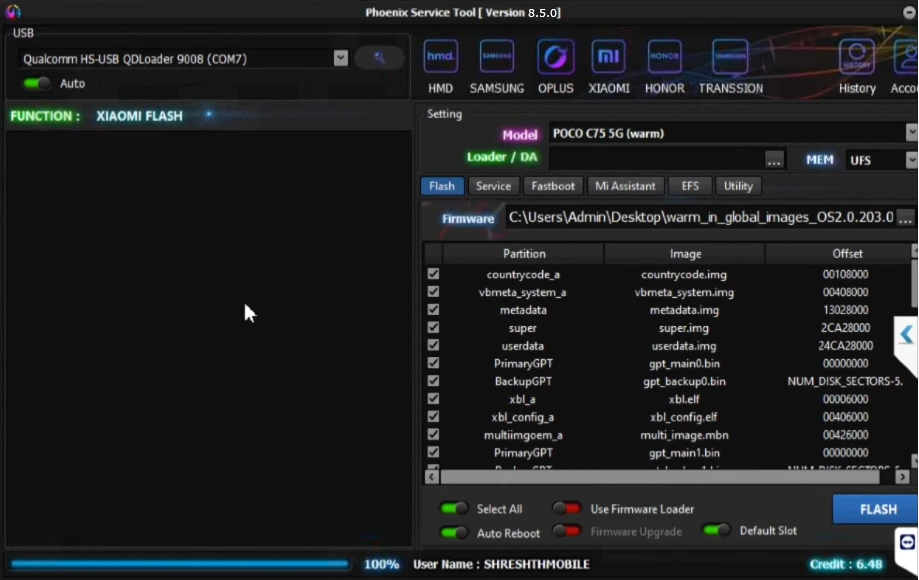Click the 100% progress bar

pyautogui.click(x=180, y=564)
